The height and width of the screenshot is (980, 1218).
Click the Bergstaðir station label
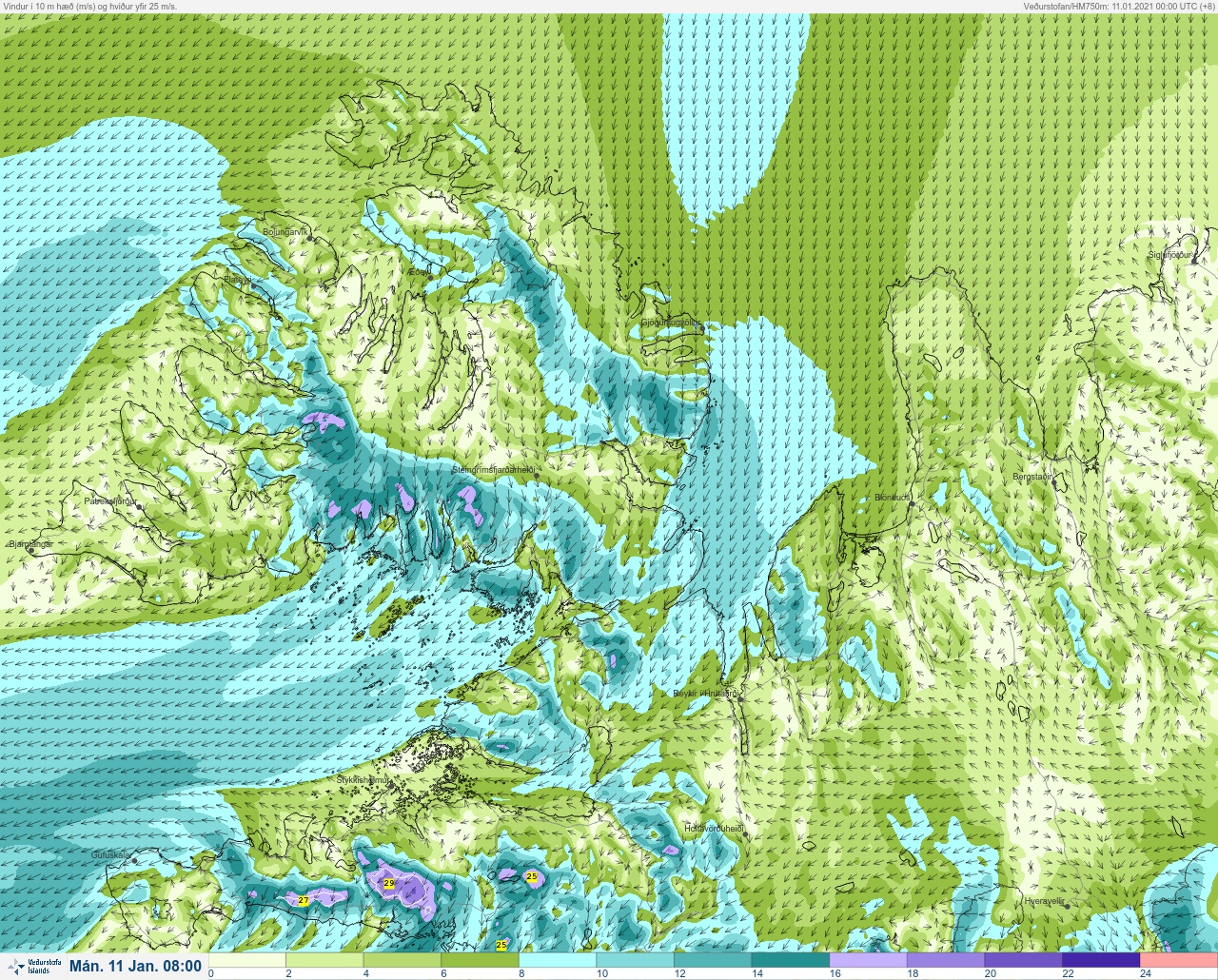click(x=1032, y=477)
